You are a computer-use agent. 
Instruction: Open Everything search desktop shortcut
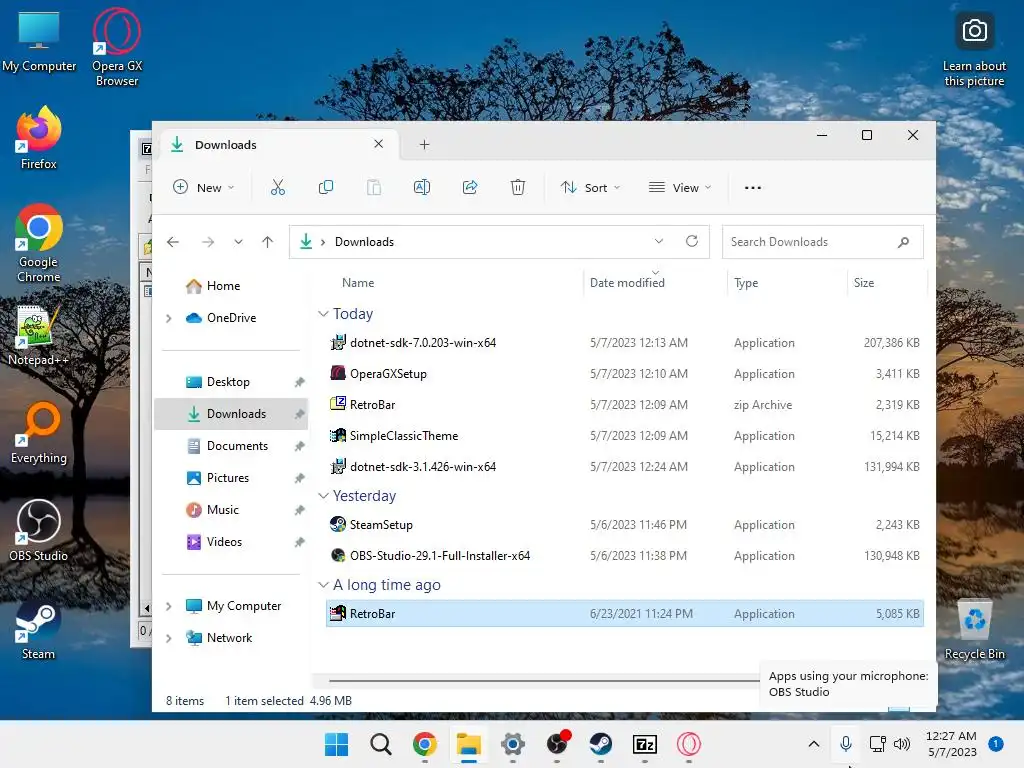tap(39, 434)
